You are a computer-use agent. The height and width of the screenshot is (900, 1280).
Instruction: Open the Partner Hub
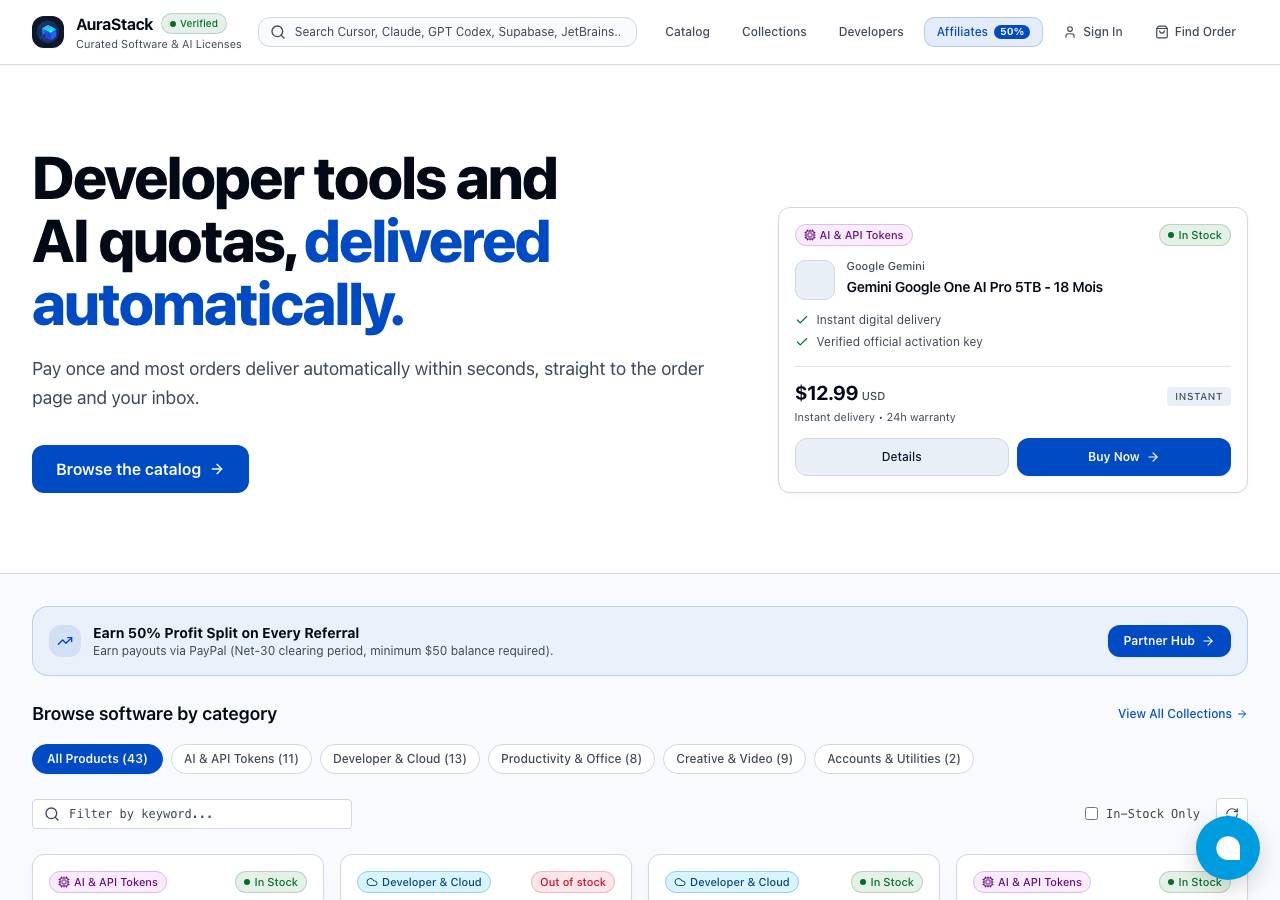click(x=1169, y=641)
